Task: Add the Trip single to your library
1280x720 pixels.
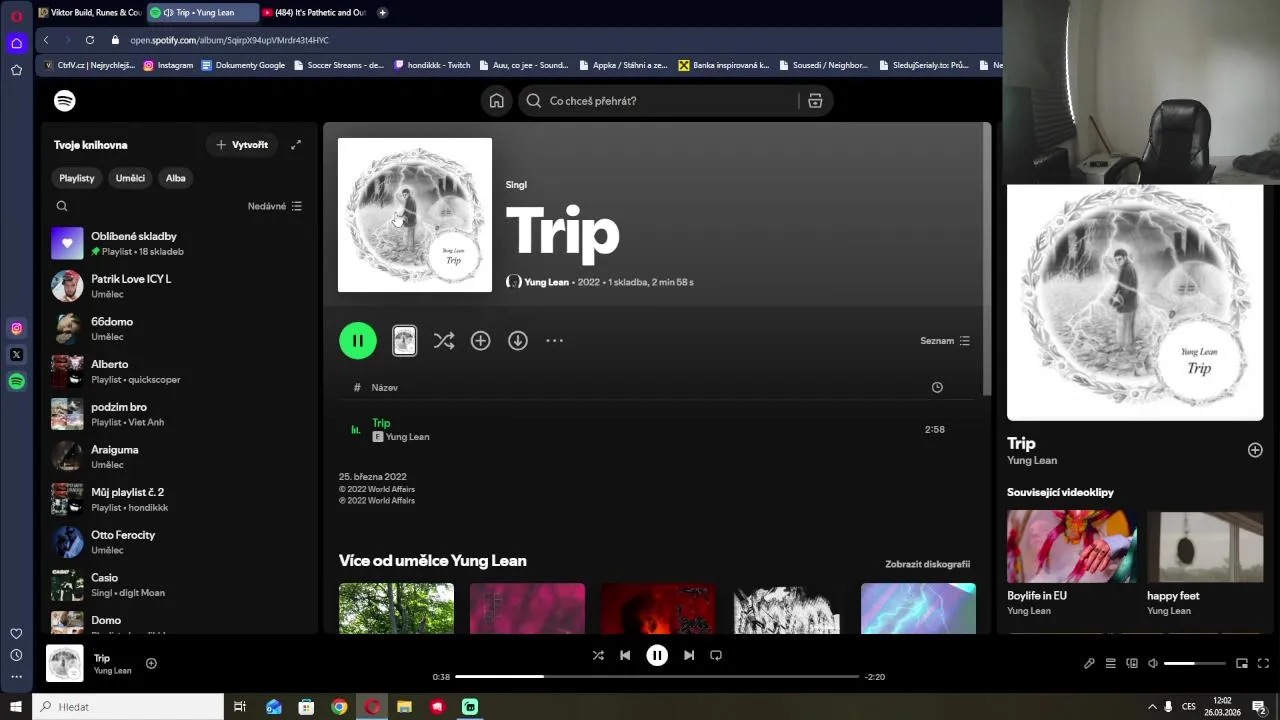Action: point(481,341)
